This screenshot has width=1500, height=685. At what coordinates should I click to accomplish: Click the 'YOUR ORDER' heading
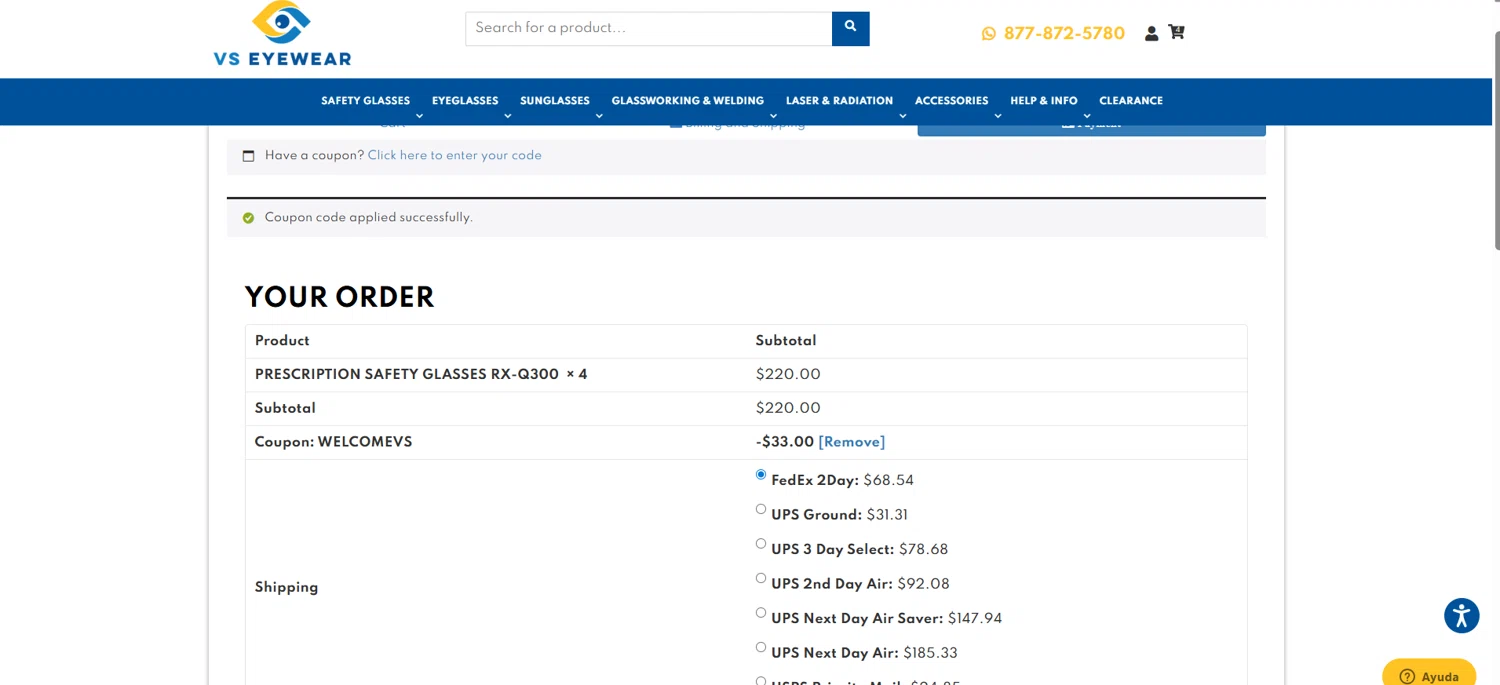point(340,298)
